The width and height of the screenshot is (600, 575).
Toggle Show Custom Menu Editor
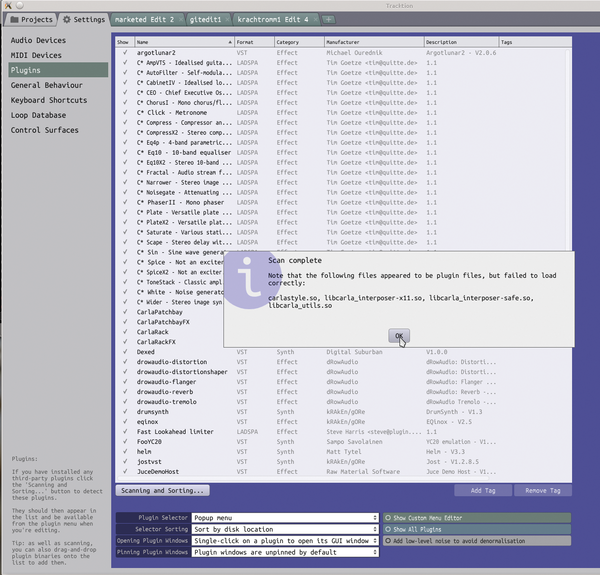[x=477, y=518]
